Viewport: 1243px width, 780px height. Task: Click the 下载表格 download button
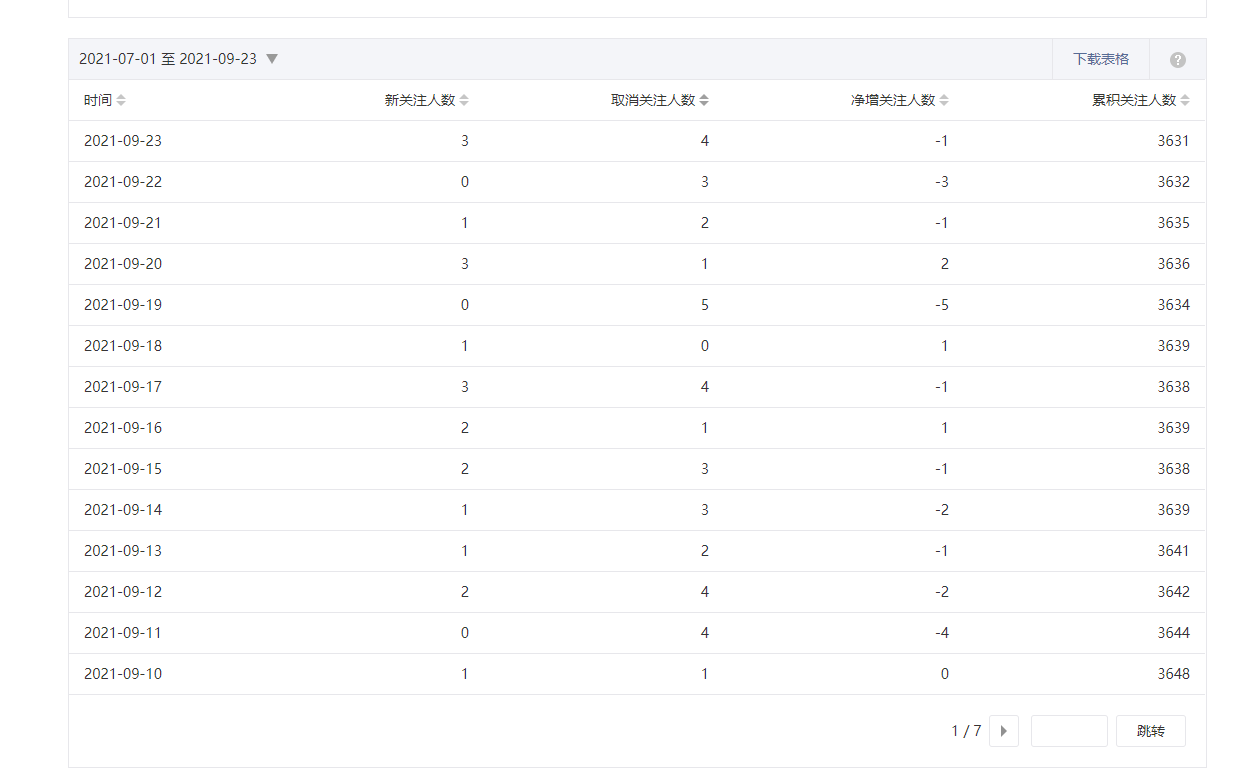coord(1100,59)
